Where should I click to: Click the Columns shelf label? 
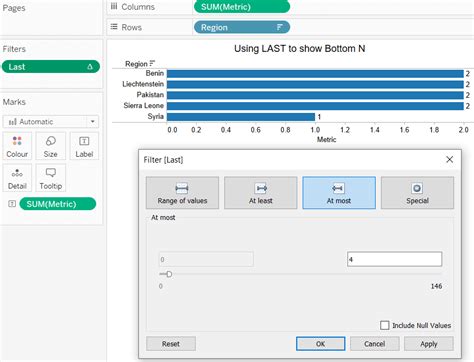click(x=138, y=7)
